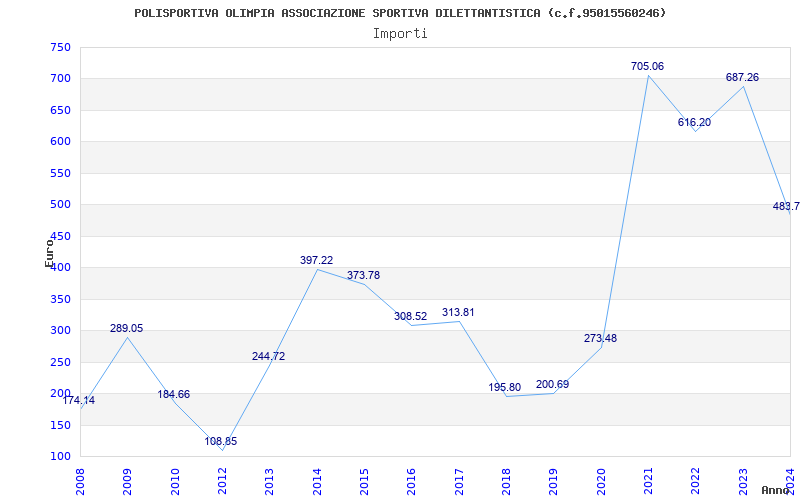Click the 500 y-axis tick label
Viewport: 800px width, 500px height.
click(60, 205)
